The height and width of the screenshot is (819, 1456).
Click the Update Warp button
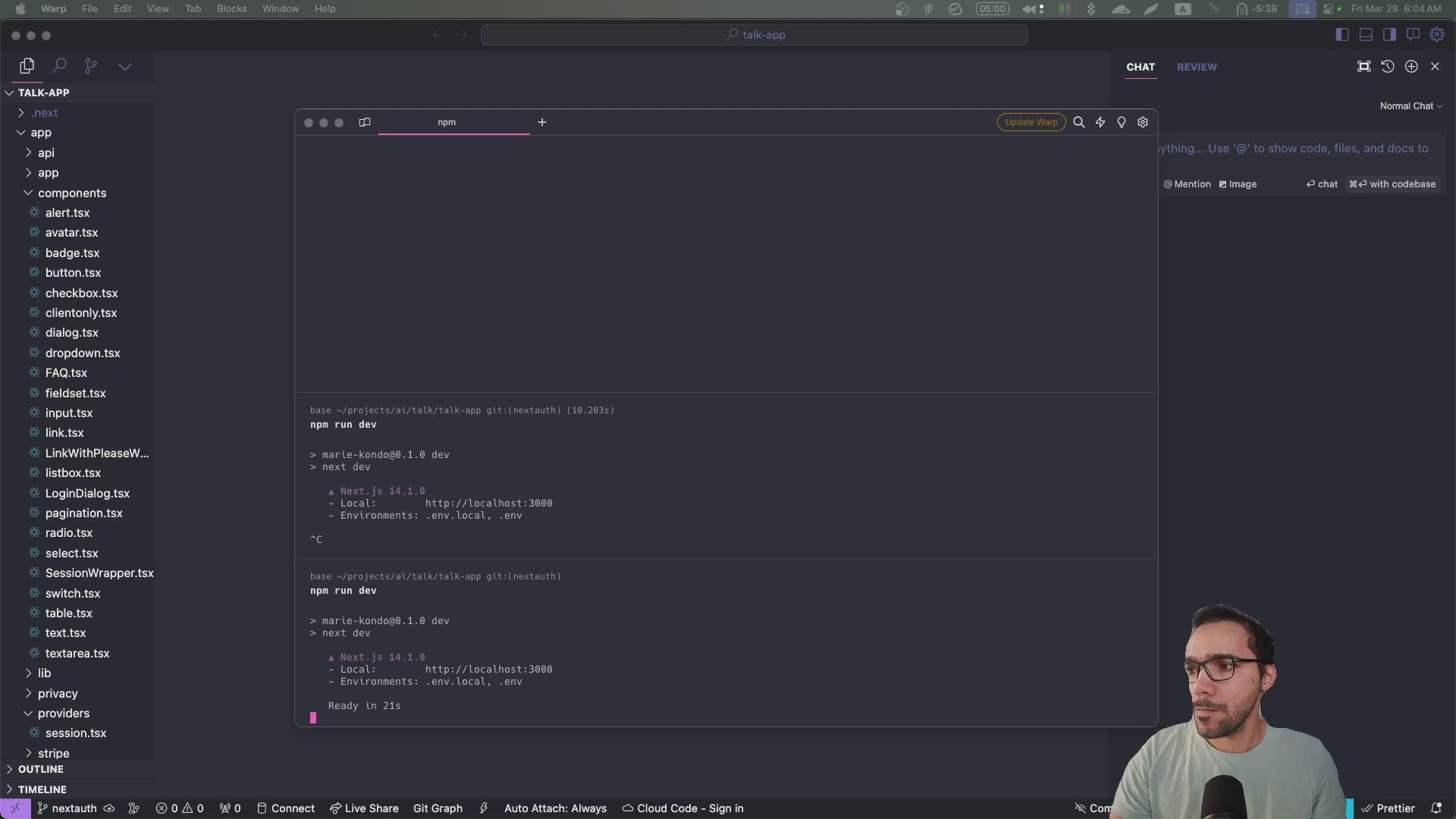[1031, 122]
